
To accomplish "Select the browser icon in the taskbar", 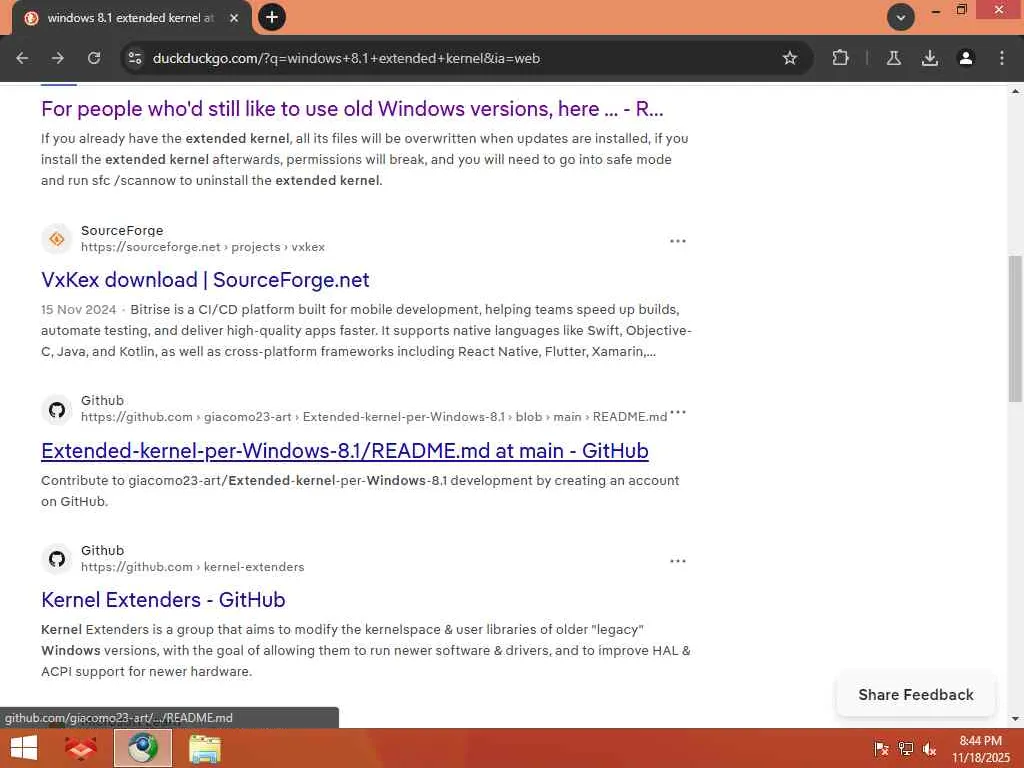I will coord(142,748).
